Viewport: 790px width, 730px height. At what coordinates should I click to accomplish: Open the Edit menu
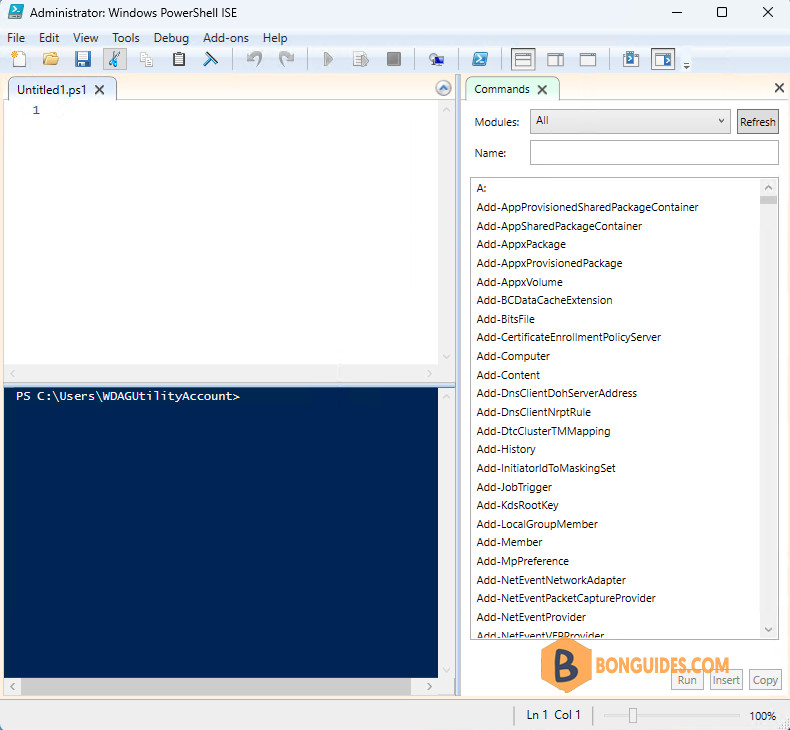[49, 38]
